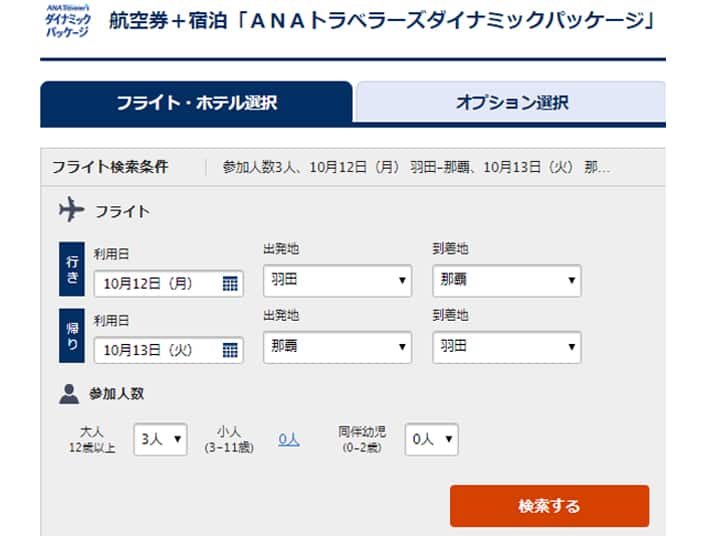Open 同伴幼児 count dropdown showing 0人
Image resolution: width=706 pixels, height=536 pixels.
click(x=431, y=439)
